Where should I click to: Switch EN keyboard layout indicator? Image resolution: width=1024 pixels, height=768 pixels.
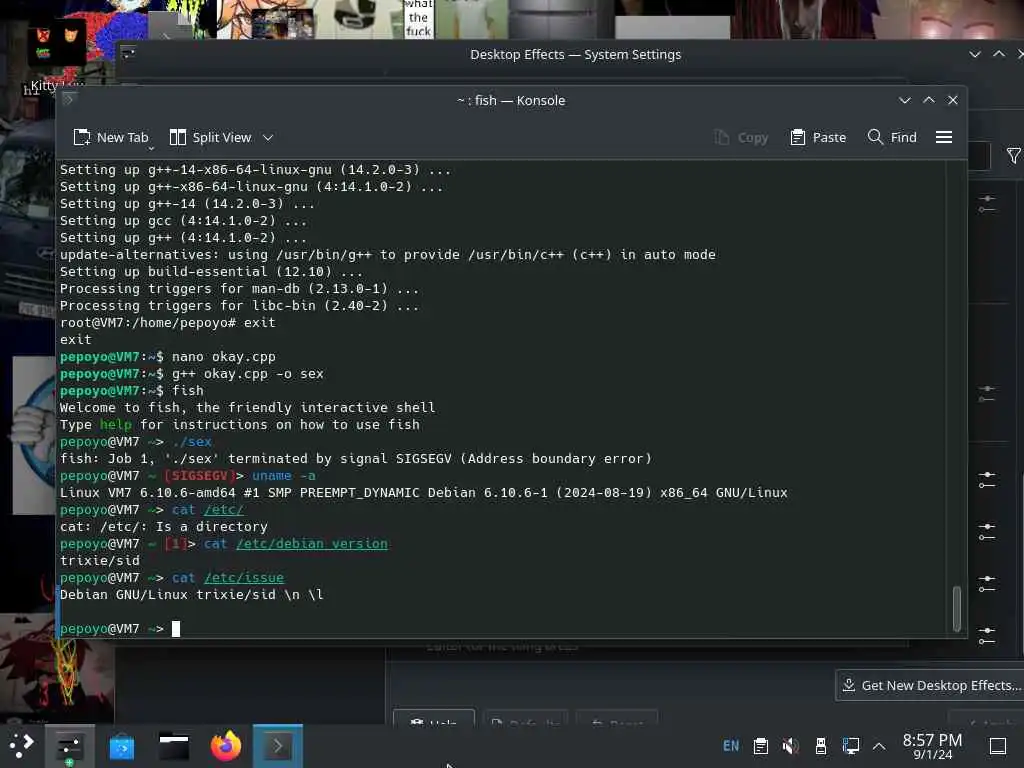point(731,746)
